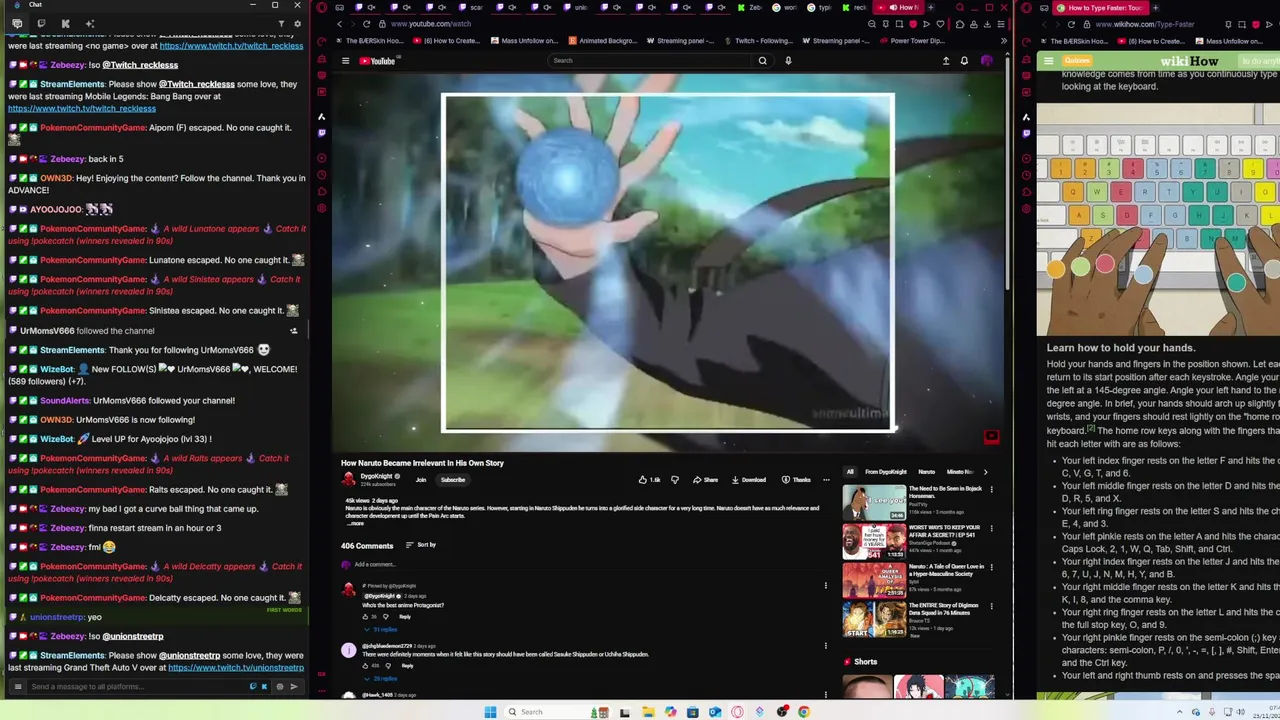Image resolution: width=1280 pixels, height=720 pixels.
Task: Click the YouTube search magnifier button
Action: point(762,61)
